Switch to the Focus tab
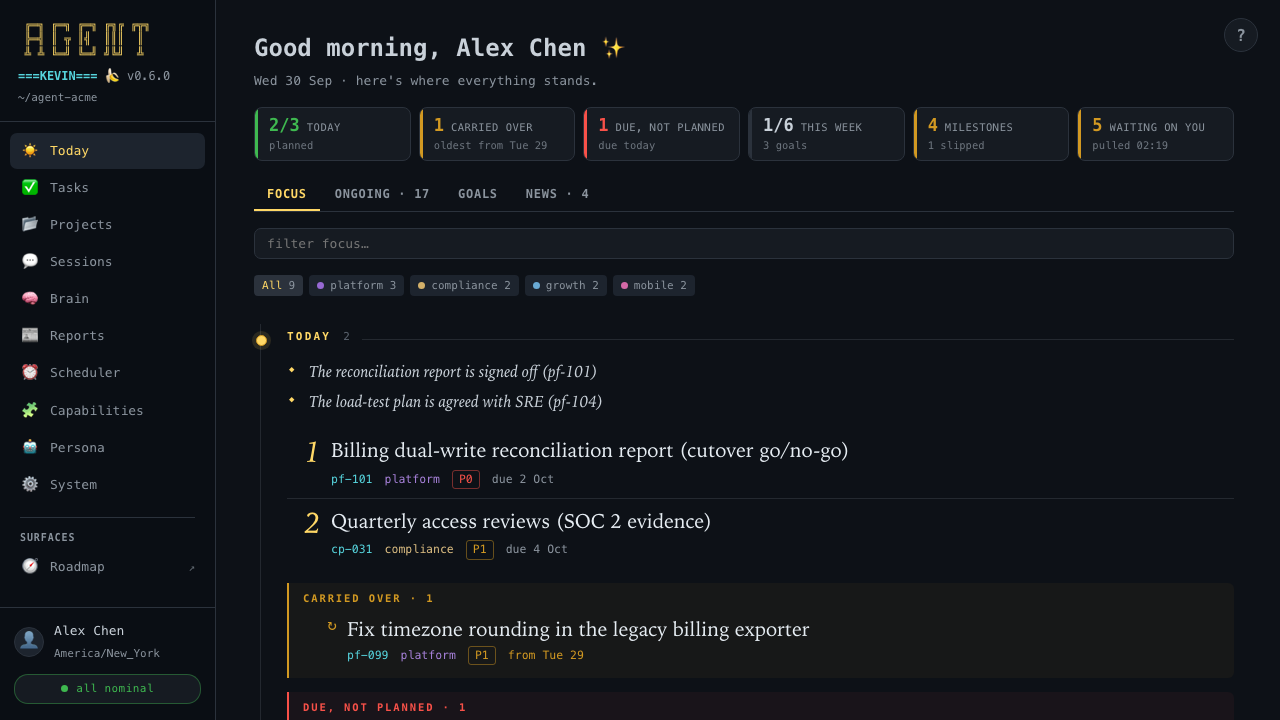 [x=287, y=194]
